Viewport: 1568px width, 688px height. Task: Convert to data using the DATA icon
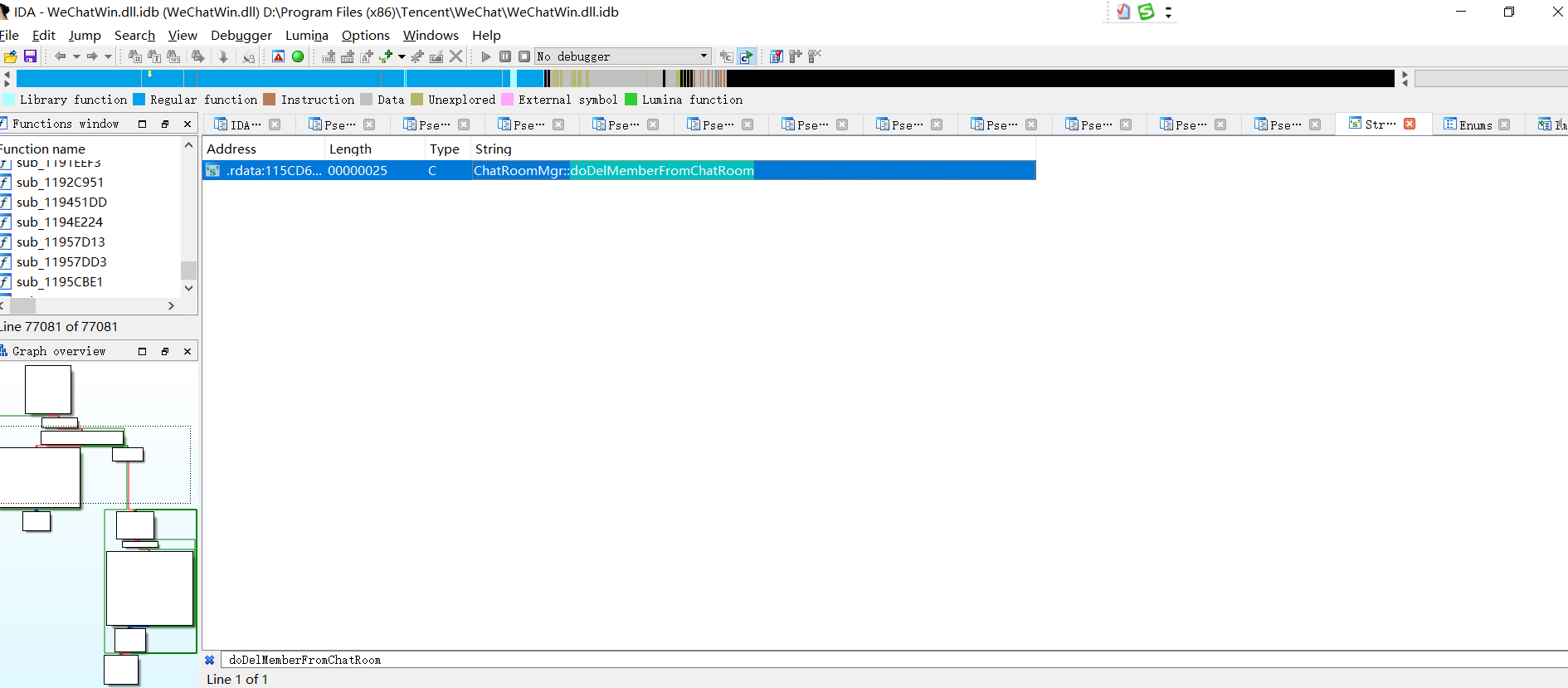[x=348, y=56]
